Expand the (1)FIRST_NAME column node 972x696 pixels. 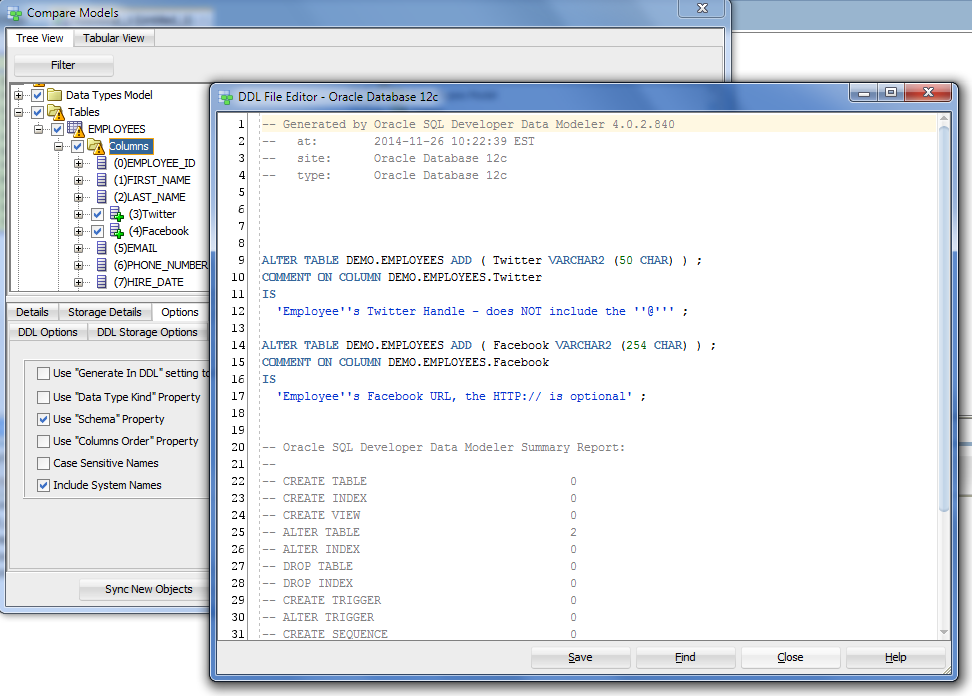click(x=78, y=180)
